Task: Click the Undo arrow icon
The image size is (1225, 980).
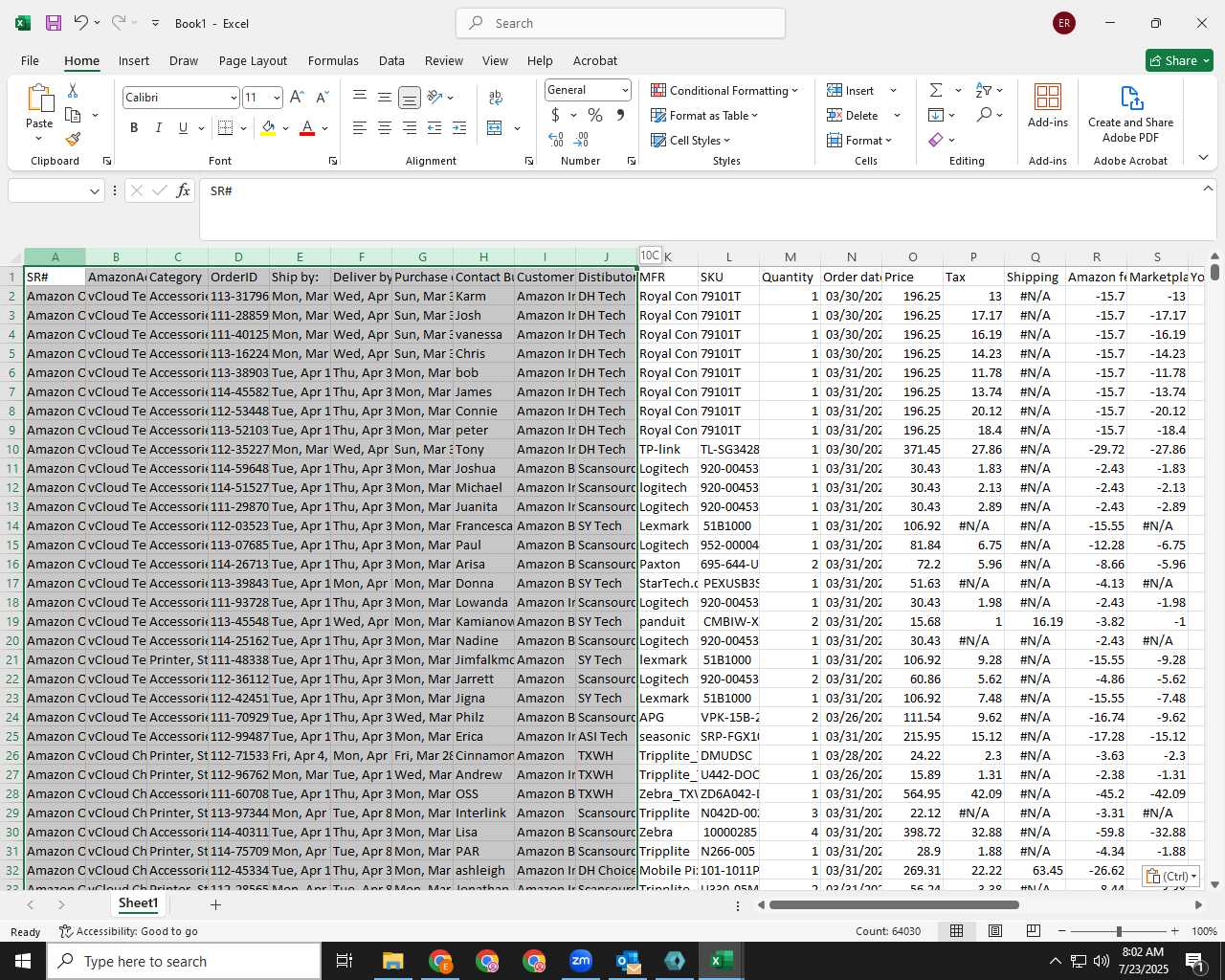Action: pyautogui.click(x=81, y=22)
